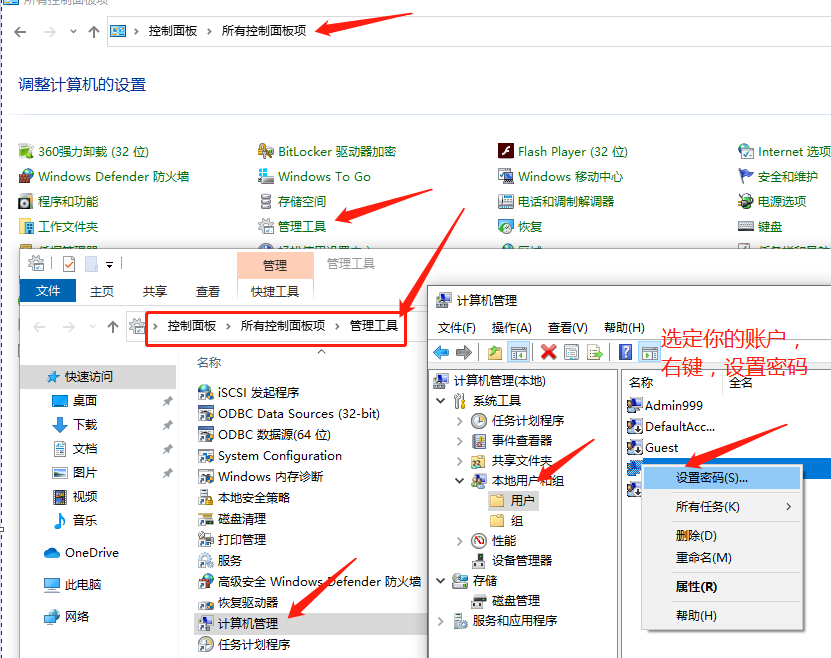
Task: Open the quick access toolbar customize dropdown
Action: click(110, 264)
